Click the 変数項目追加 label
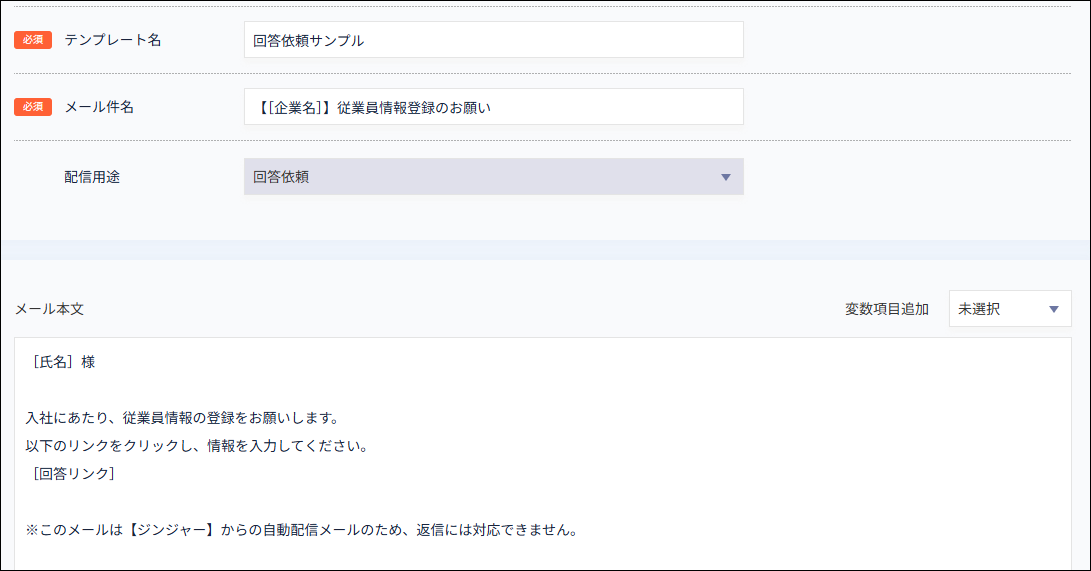Image resolution: width=1091 pixels, height=571 pixels. pyautogui.click(x=887, y=309)
